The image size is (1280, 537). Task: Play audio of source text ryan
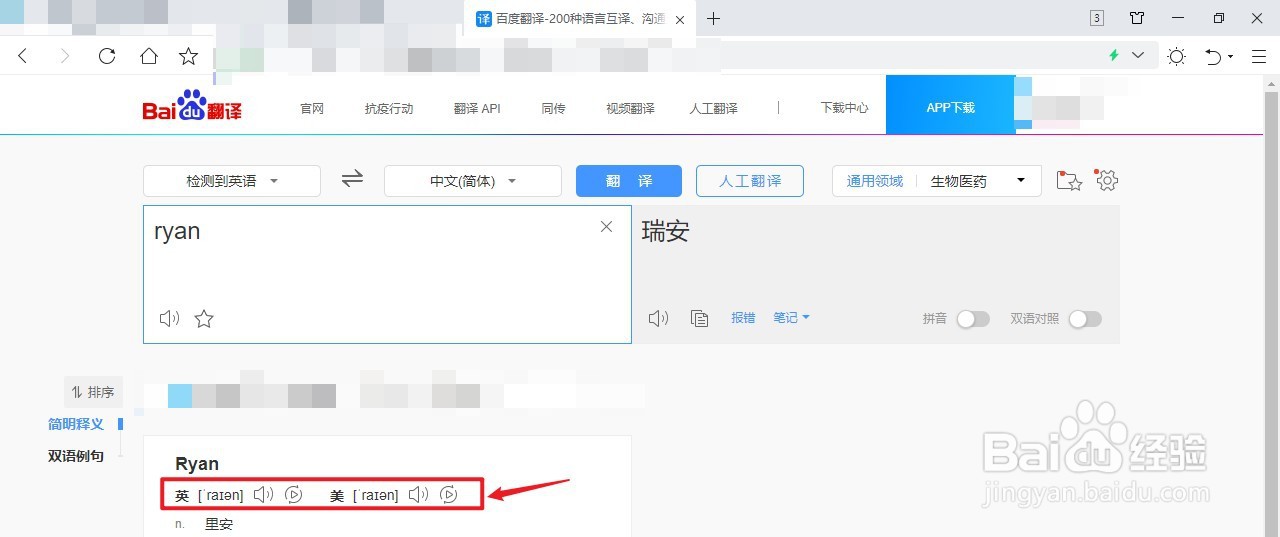pos(169,319)
